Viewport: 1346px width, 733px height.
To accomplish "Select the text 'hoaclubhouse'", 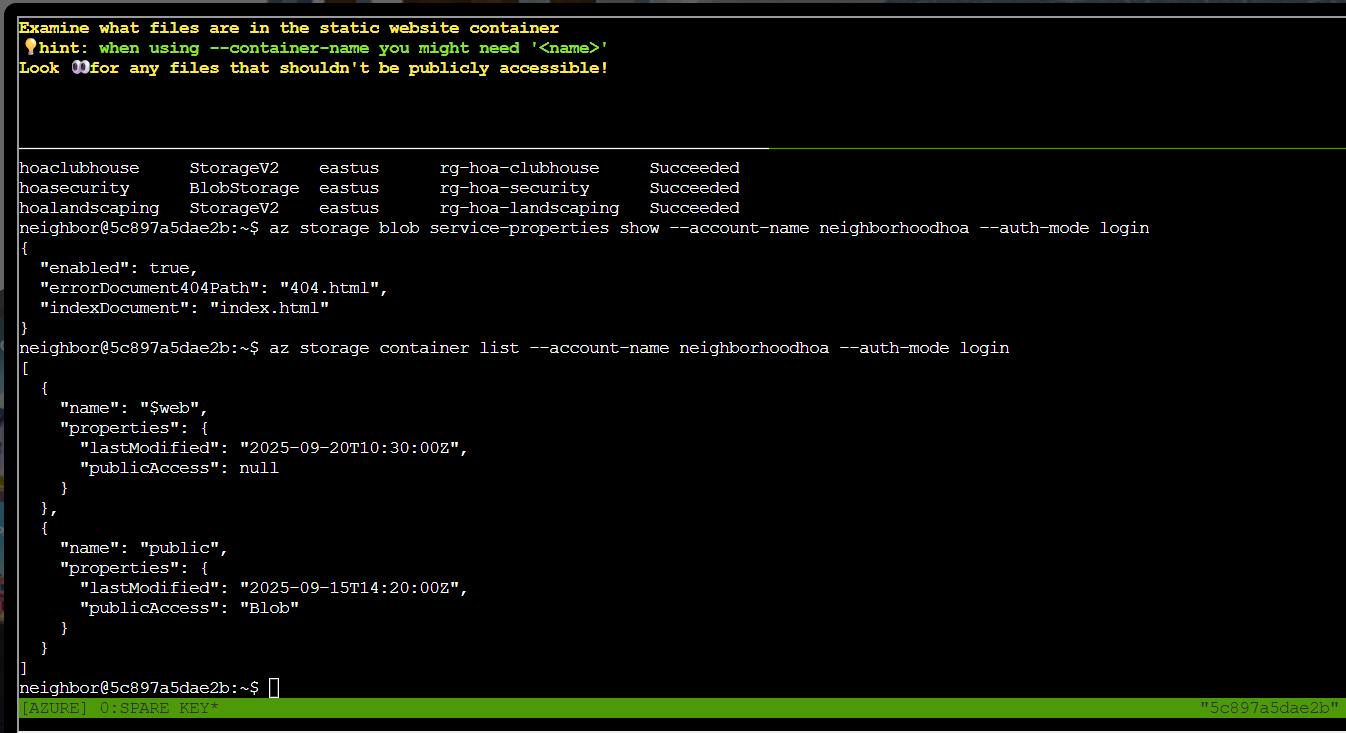I will click(79, 168).
